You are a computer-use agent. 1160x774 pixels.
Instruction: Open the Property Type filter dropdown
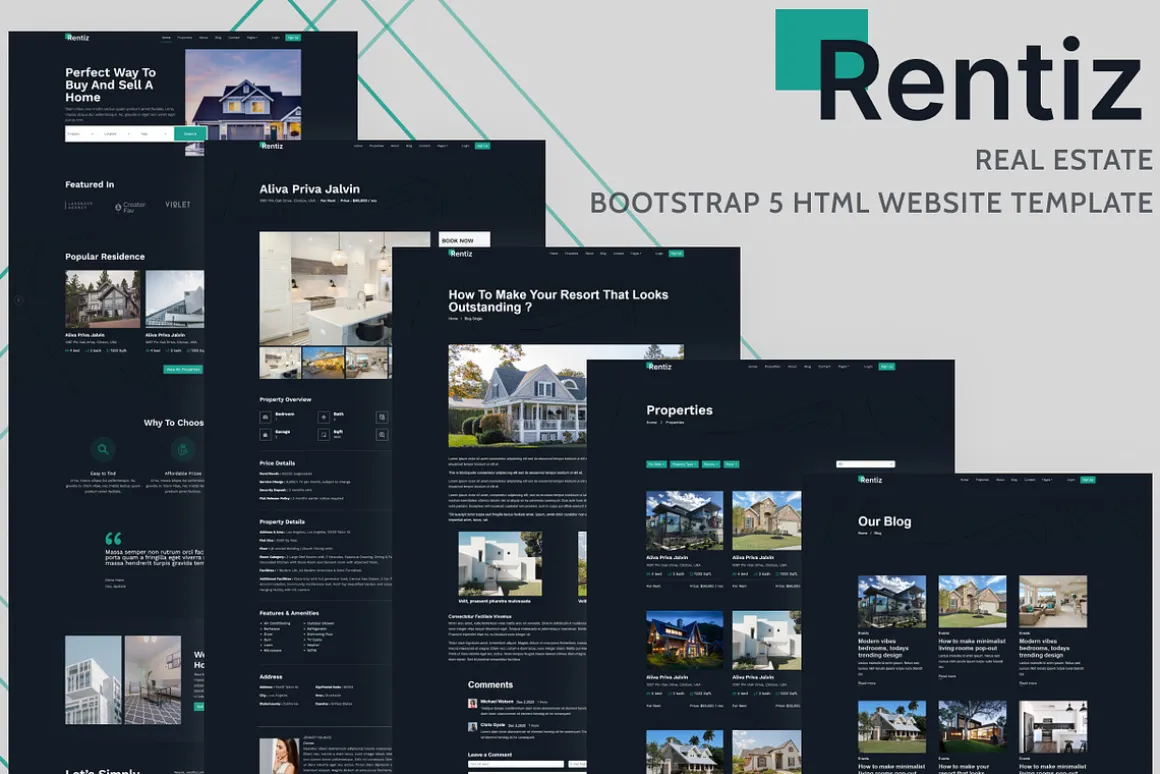(x=684, y=464)
